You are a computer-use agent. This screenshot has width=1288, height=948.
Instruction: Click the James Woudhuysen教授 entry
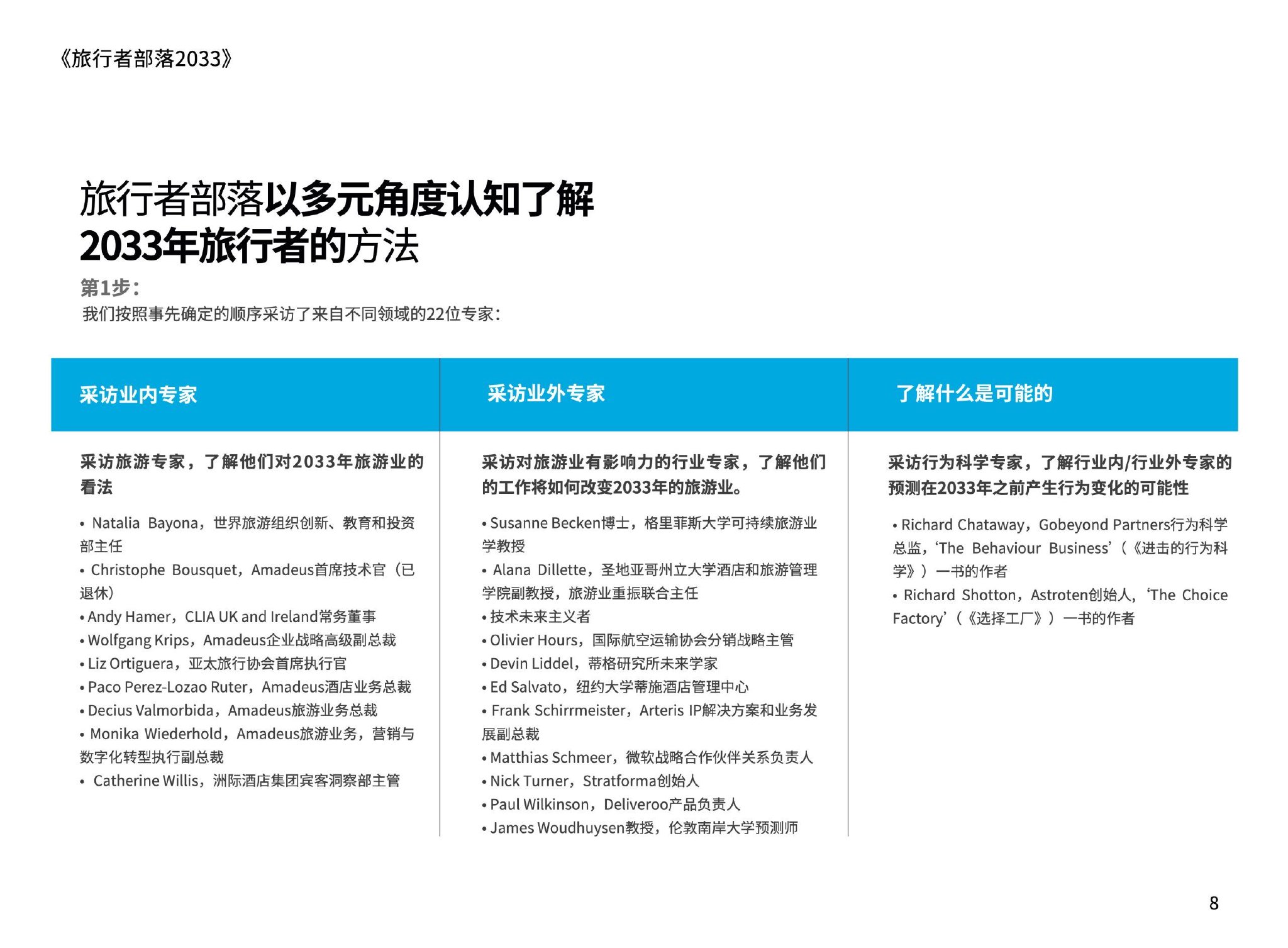coord(640,828)
